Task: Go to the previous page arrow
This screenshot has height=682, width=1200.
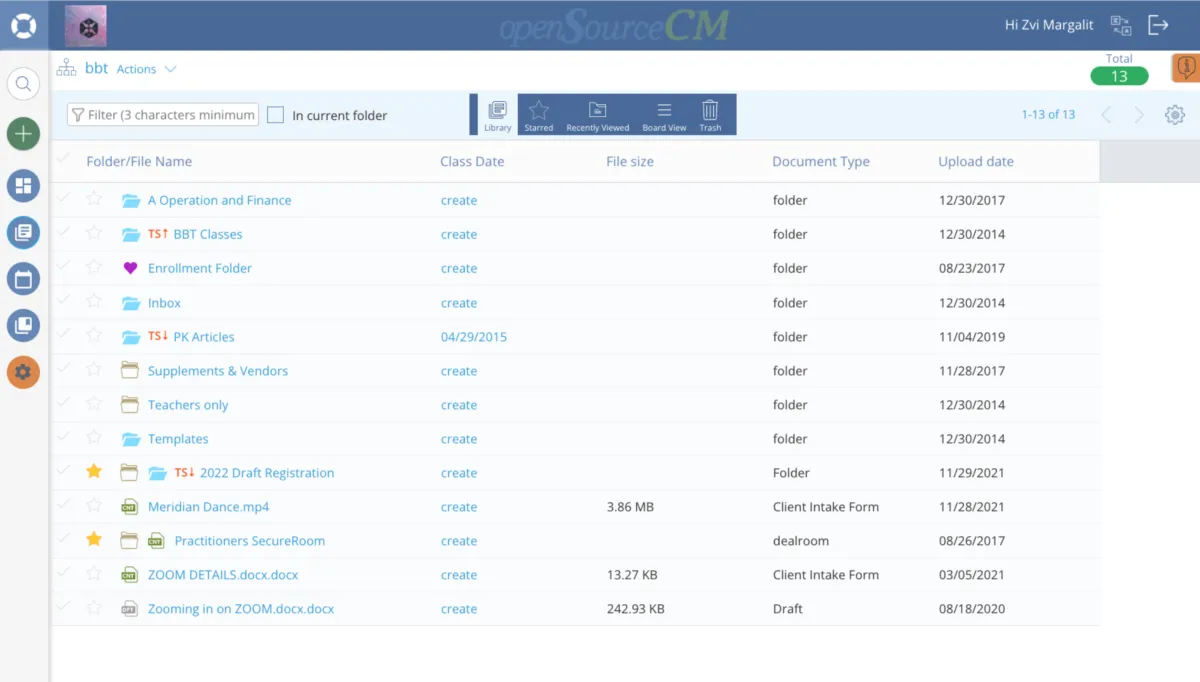Action: 1106,115
